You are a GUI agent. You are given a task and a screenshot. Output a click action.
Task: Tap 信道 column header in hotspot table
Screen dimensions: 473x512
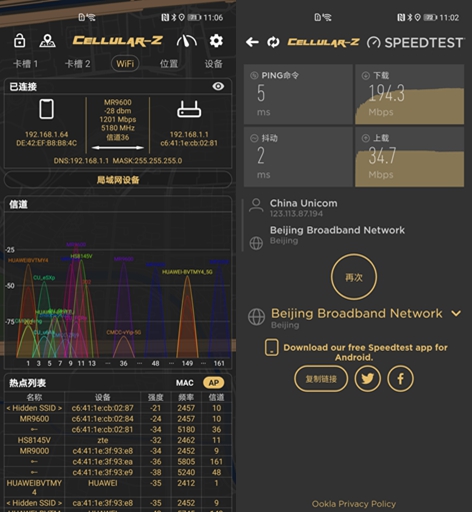[216, 397]
